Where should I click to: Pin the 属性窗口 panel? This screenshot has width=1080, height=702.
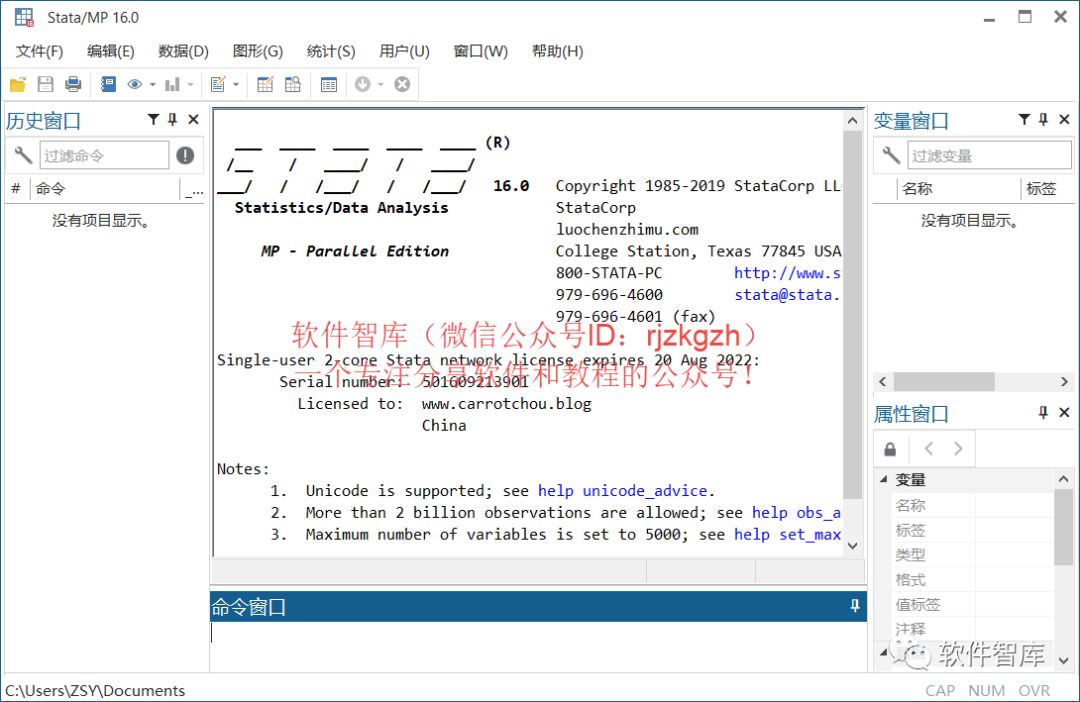(x=1043, y=413)
